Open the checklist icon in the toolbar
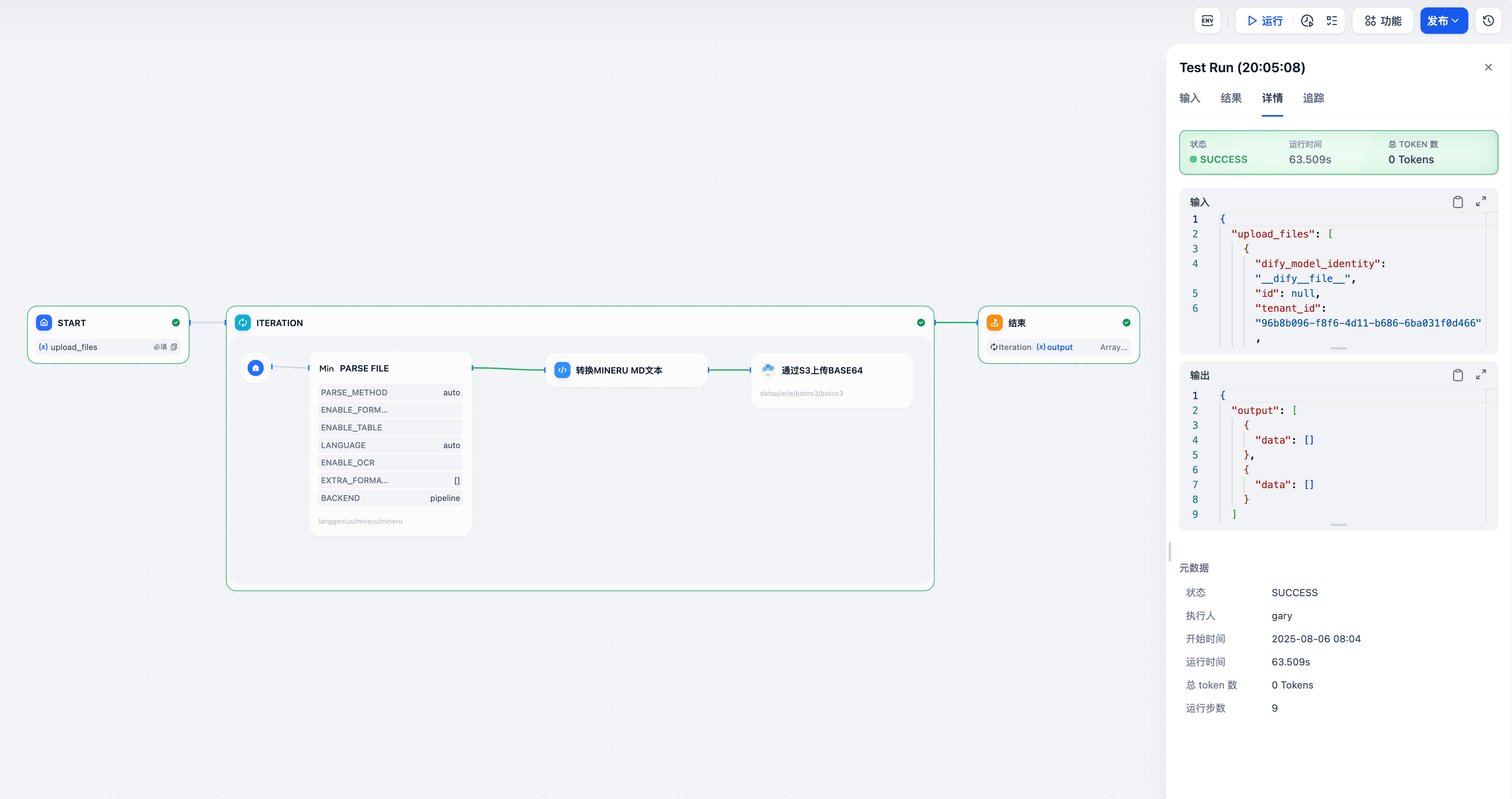The height and width of the screenshot is (799, 1512). [1332, 21]
